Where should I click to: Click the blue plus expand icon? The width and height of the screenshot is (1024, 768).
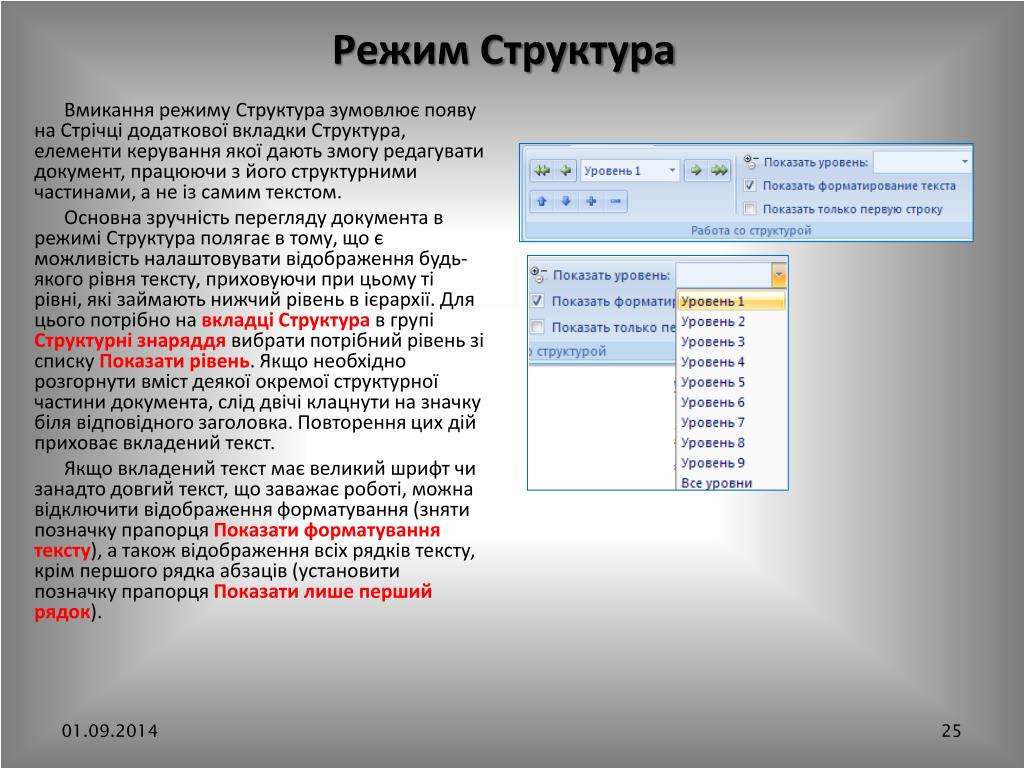pos(591,201)
